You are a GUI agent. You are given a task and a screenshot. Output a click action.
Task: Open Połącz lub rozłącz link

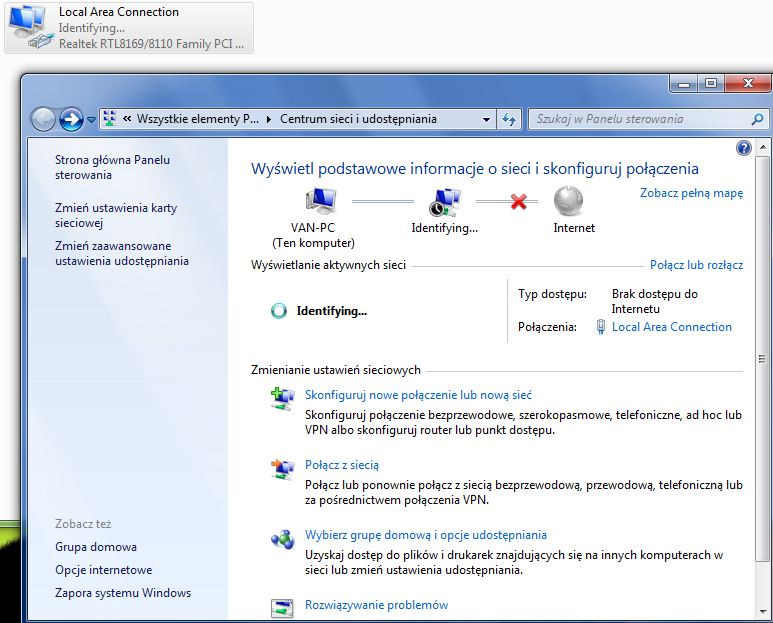tap(696, 265)
